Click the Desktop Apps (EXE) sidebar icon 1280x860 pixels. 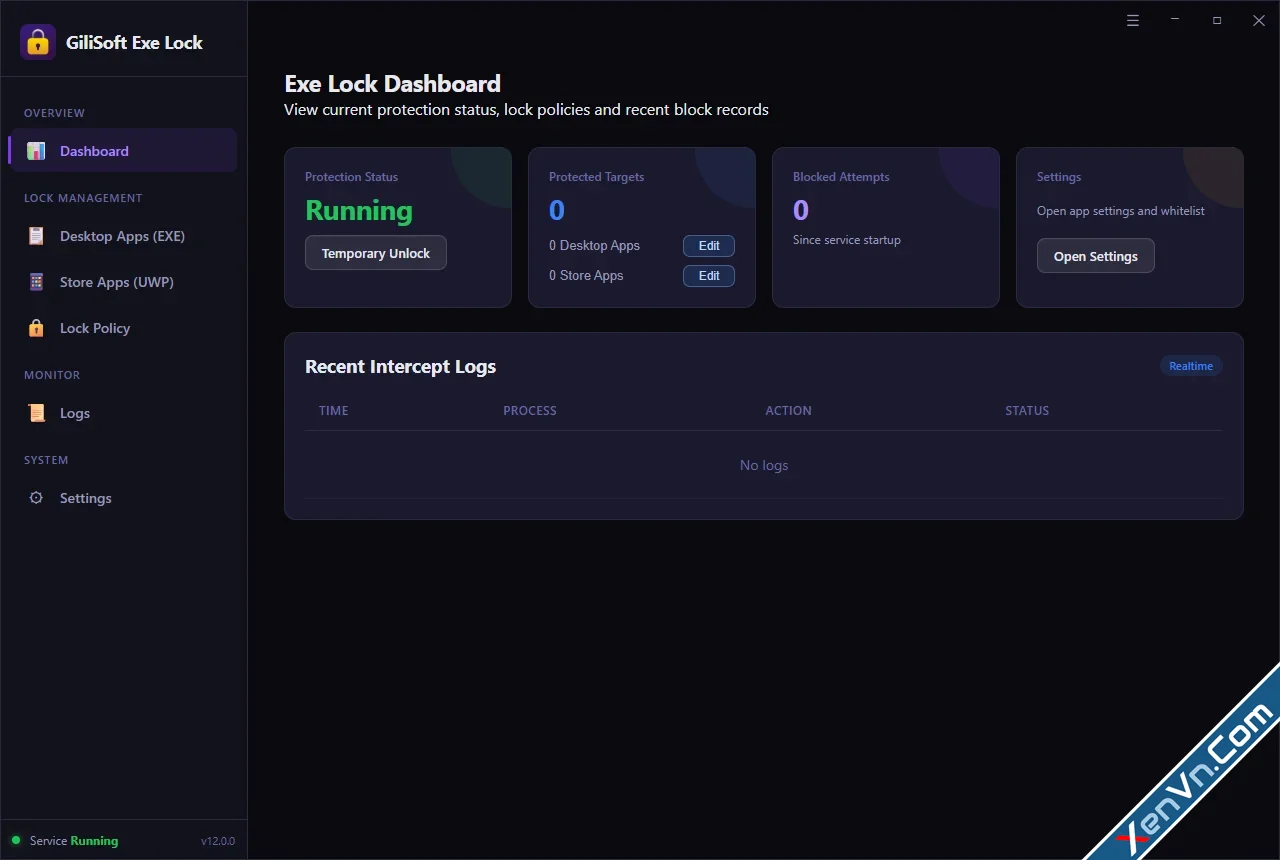coord(37,236)
